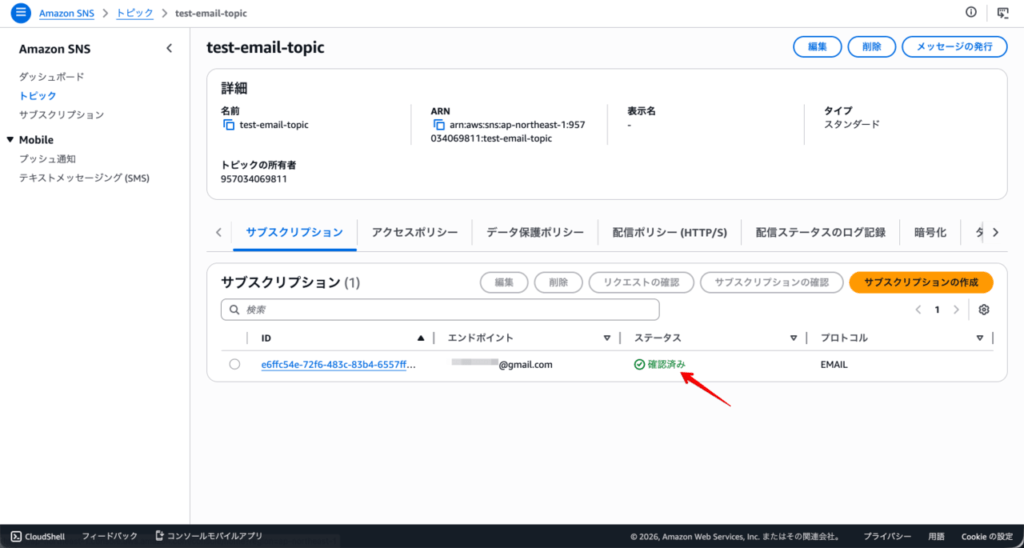Open the hamburger navigation menu icon

coord(21,12)
